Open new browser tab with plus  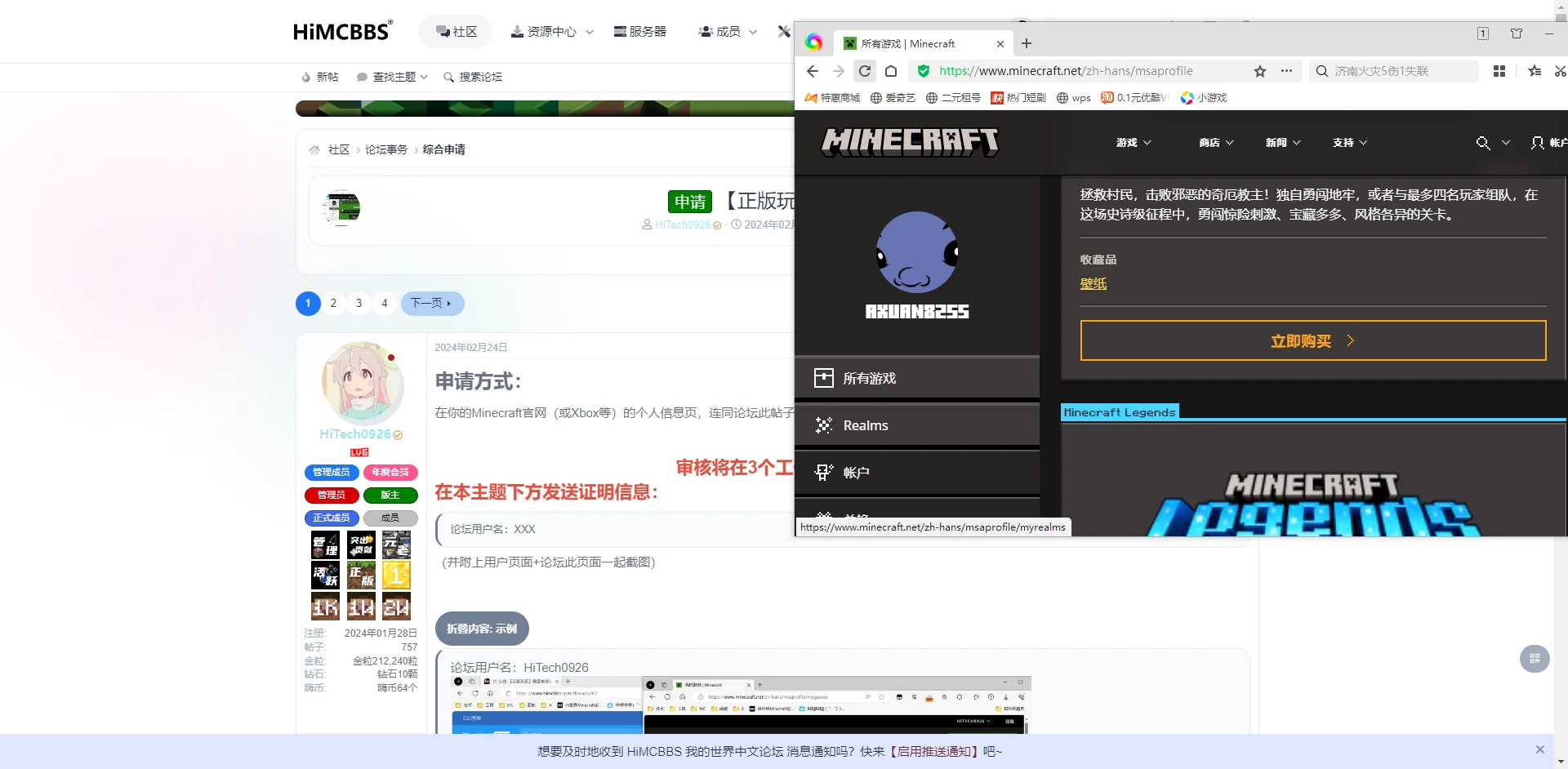click(1027, 43)
